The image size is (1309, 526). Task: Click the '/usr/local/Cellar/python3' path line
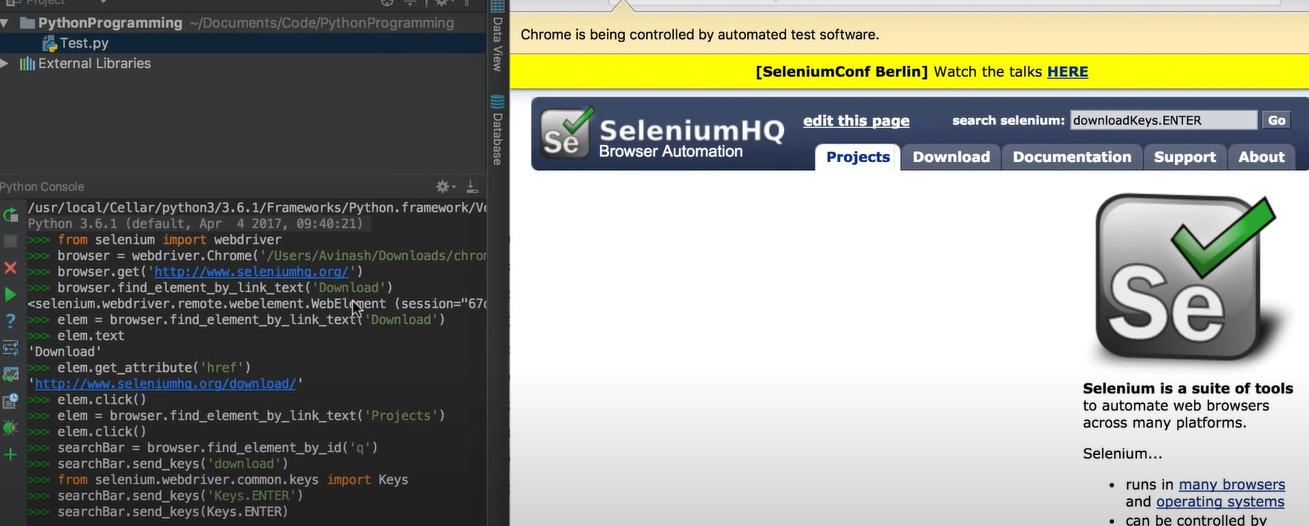pyautogui.click(x=257, y=208)
